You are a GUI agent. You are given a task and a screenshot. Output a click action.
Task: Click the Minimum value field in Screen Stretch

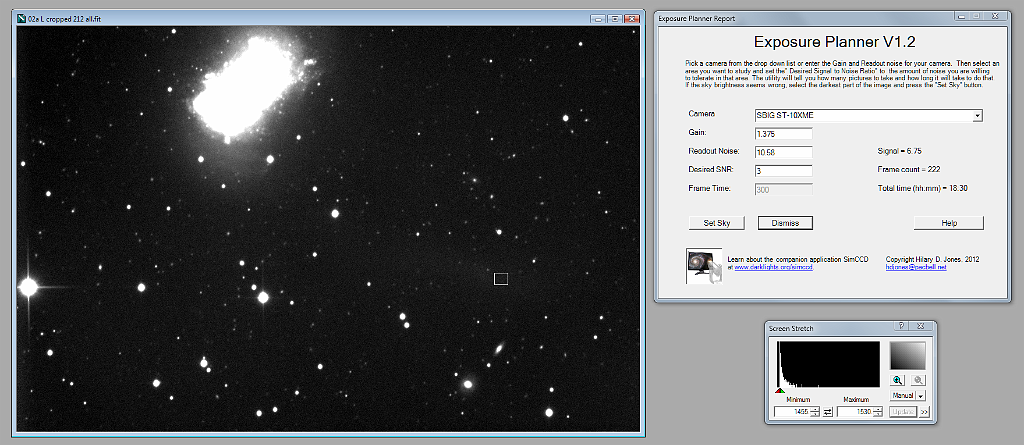[x=792, y=412]
